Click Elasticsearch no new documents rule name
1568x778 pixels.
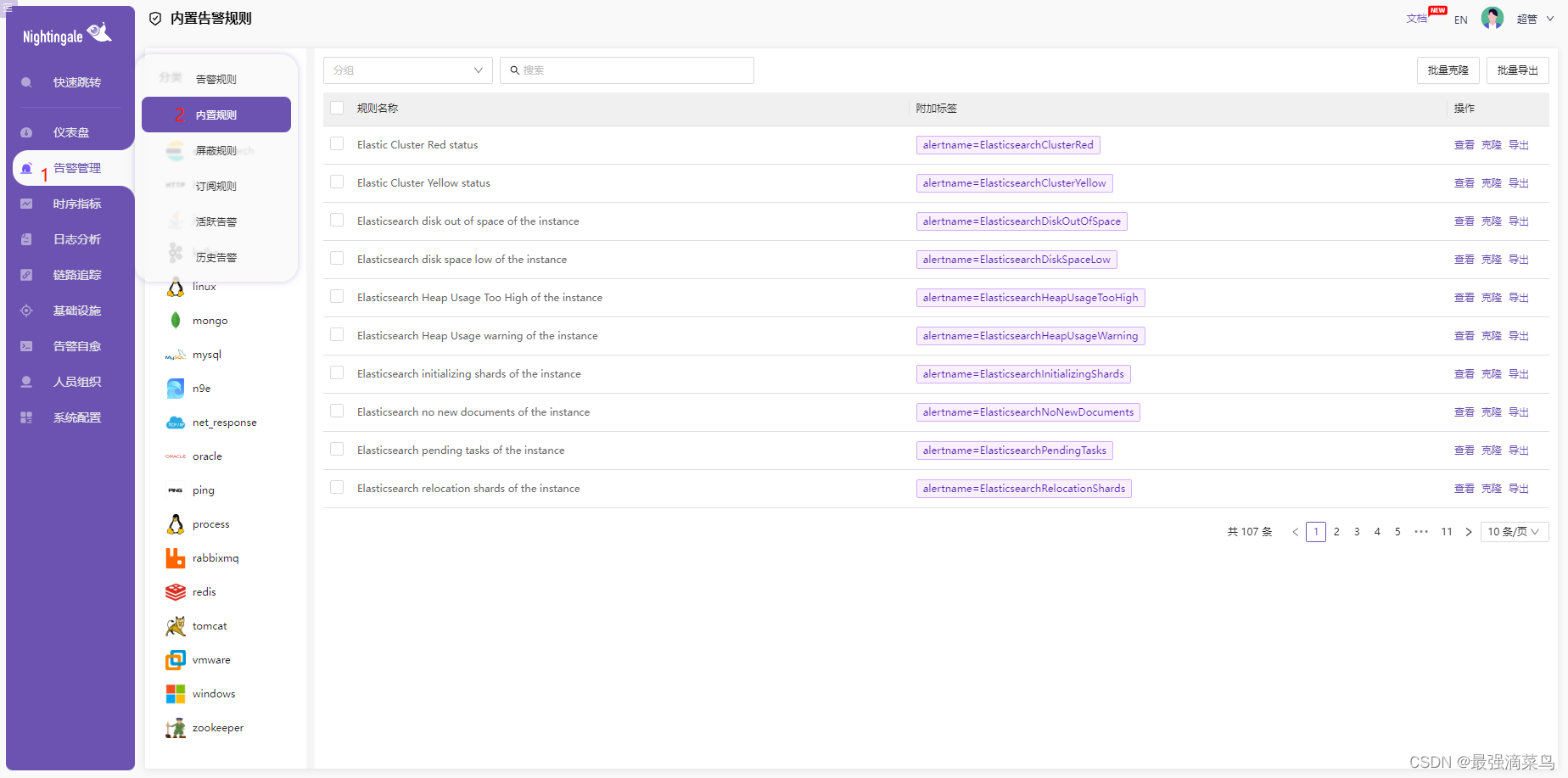(473, 412)
